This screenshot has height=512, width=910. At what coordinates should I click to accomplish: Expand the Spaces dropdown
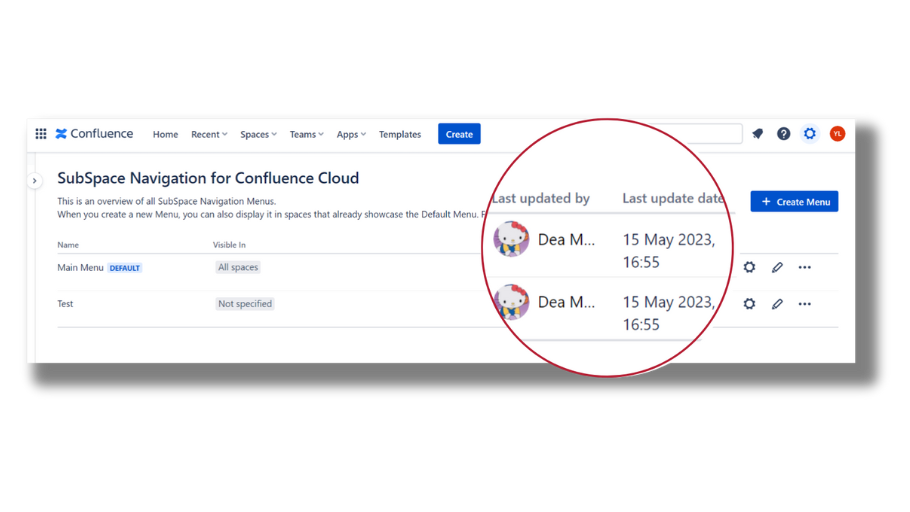258,135
